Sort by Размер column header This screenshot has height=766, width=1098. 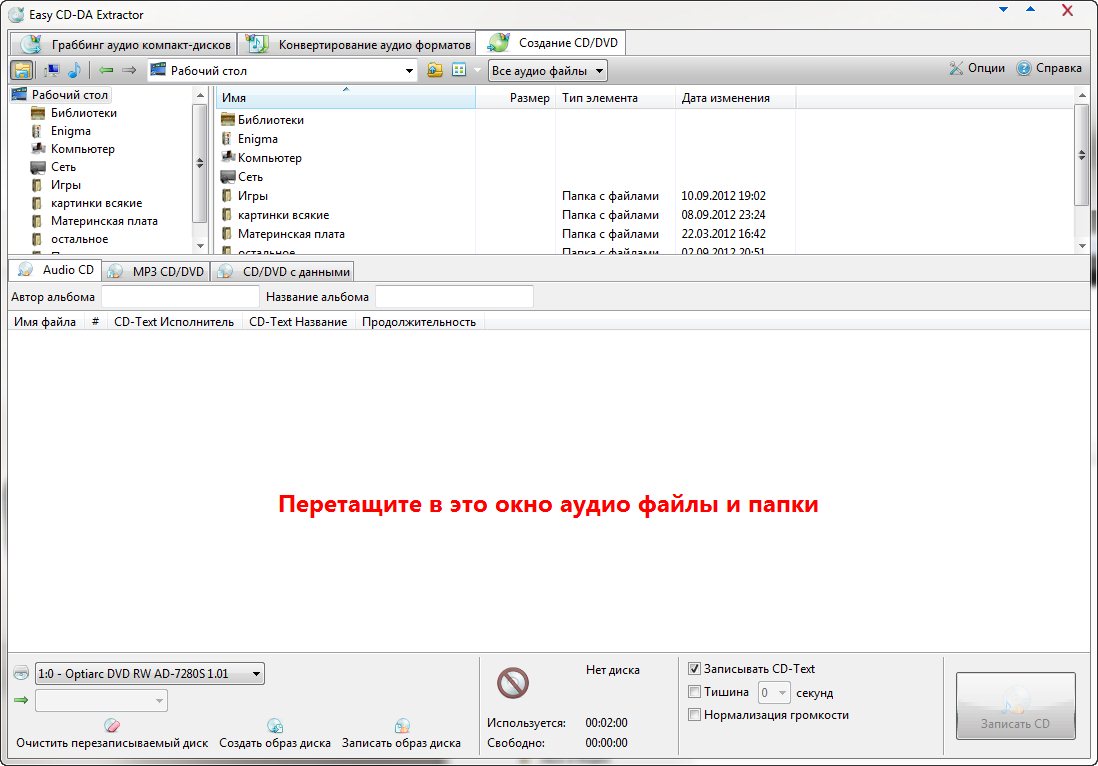516,98
